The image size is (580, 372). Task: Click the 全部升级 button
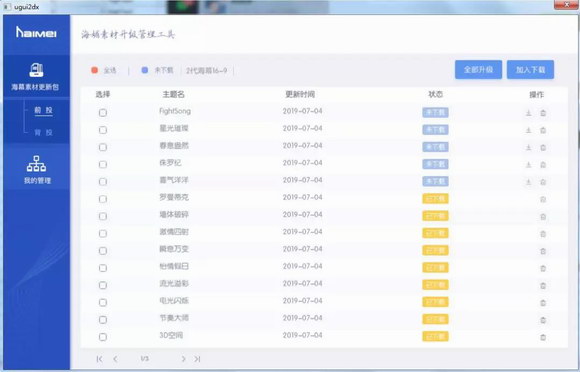click(x=478, y=70)
